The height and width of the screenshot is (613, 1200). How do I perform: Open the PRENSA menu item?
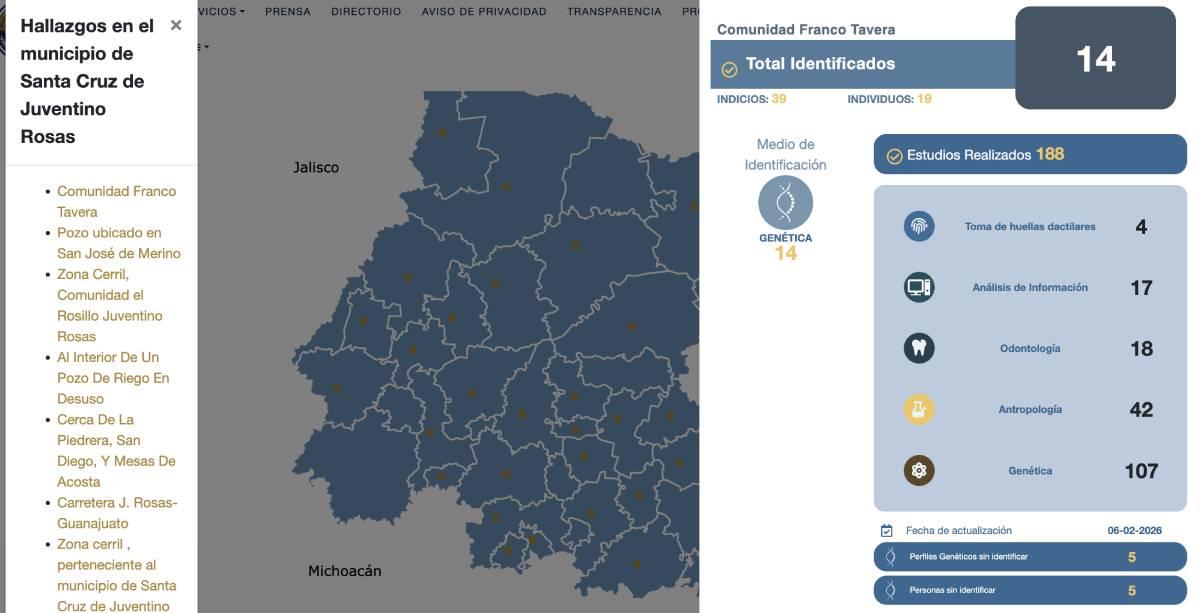pos(288,11)
